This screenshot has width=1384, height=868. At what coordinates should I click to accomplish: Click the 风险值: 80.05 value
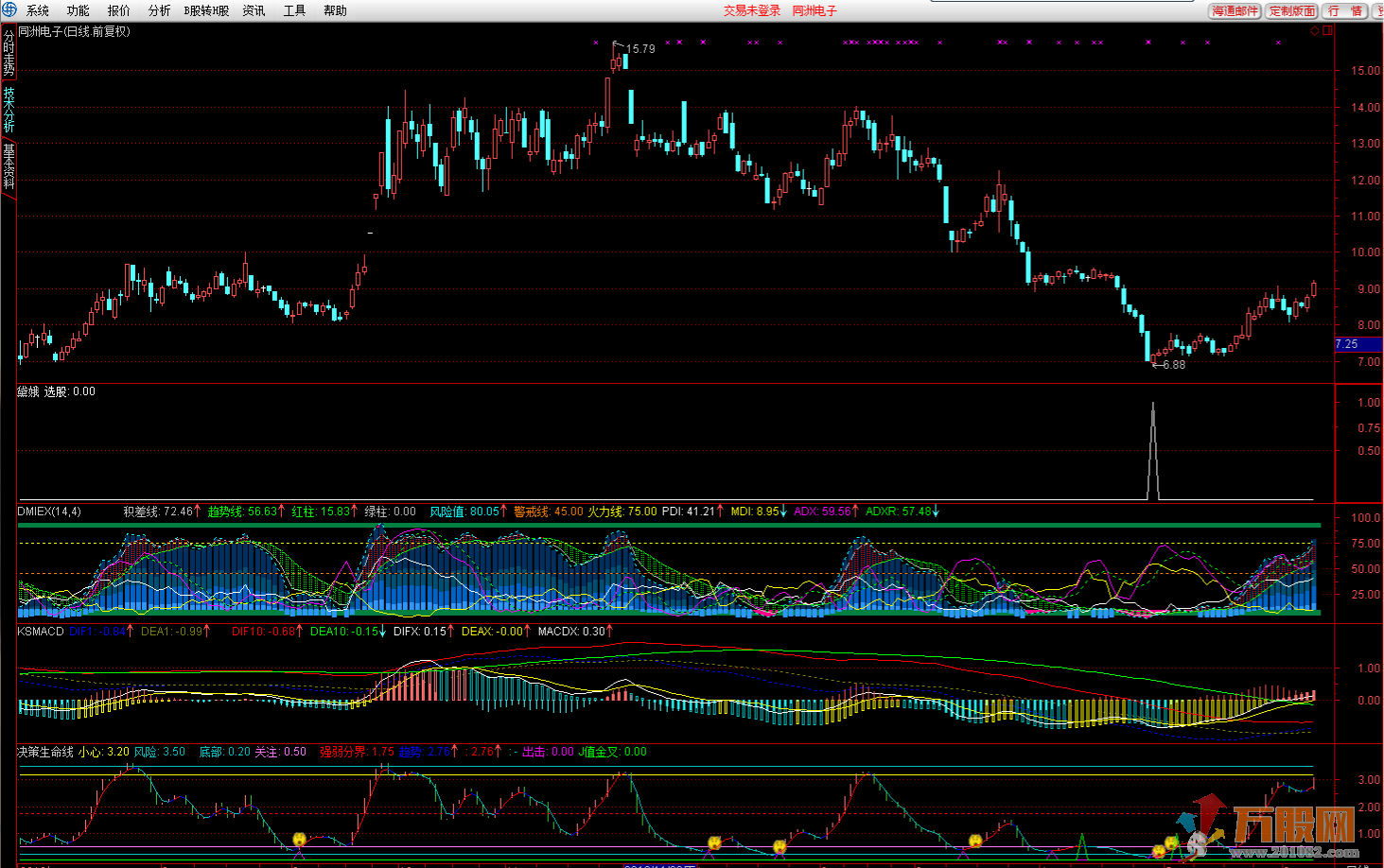tap(464, 512)
